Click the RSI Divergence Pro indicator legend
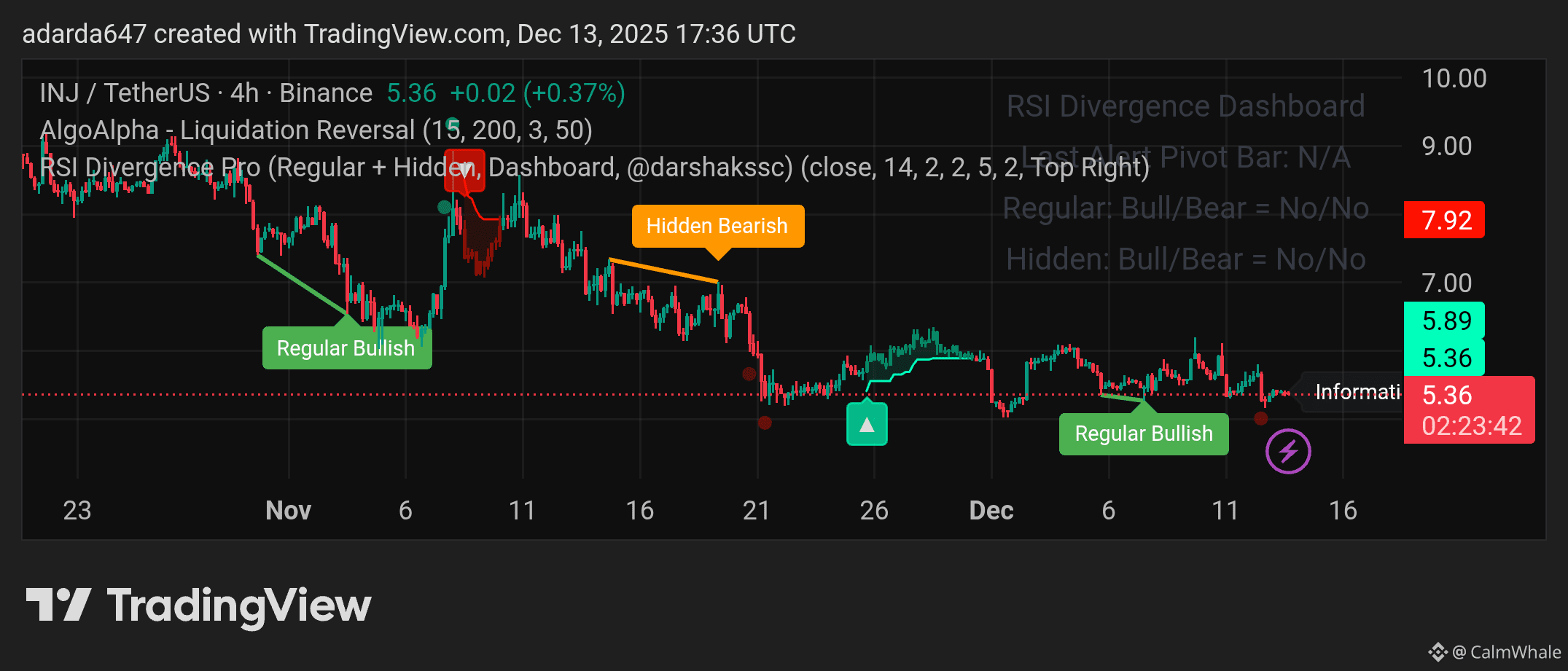 (x=594, y=168)
